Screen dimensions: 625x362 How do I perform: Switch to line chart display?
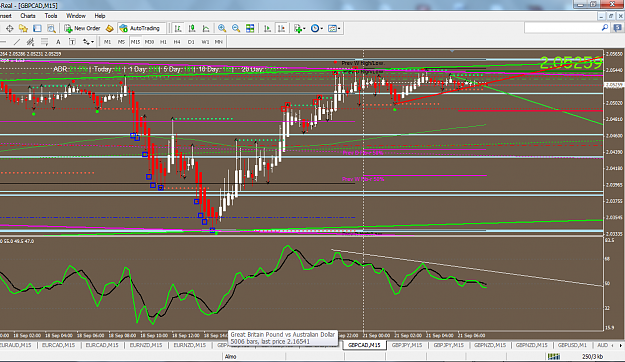coord(206,28)
